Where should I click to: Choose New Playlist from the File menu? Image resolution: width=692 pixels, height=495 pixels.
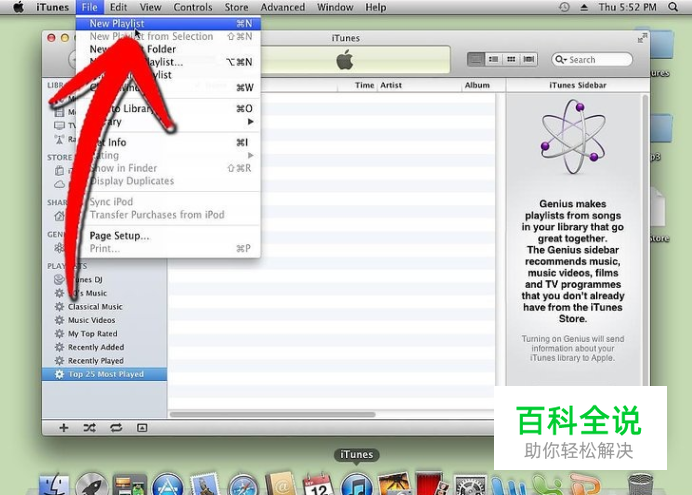(x=168, y=23)
